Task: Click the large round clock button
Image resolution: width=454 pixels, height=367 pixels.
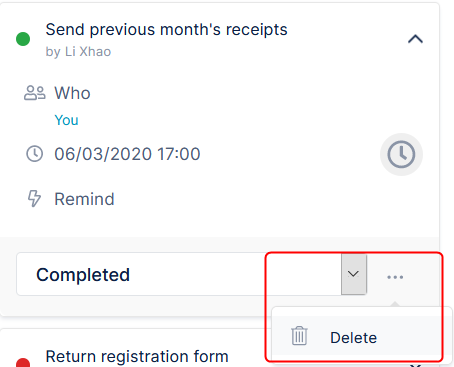Action: click(401, 154)
